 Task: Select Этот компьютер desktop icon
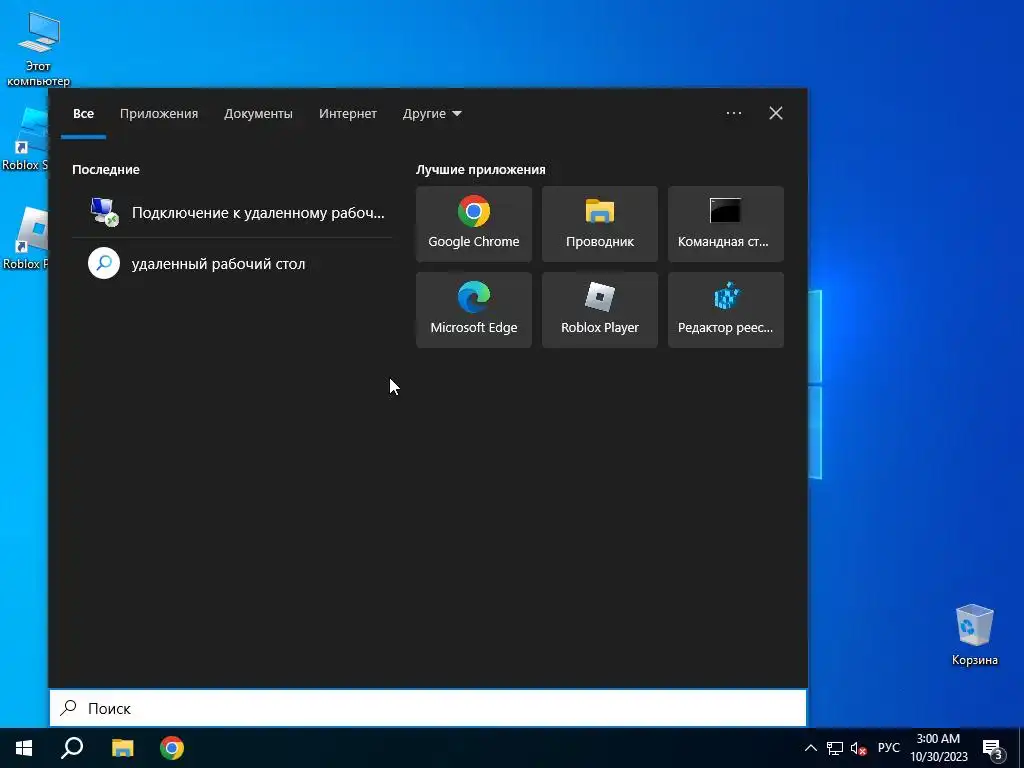point(38,49)
